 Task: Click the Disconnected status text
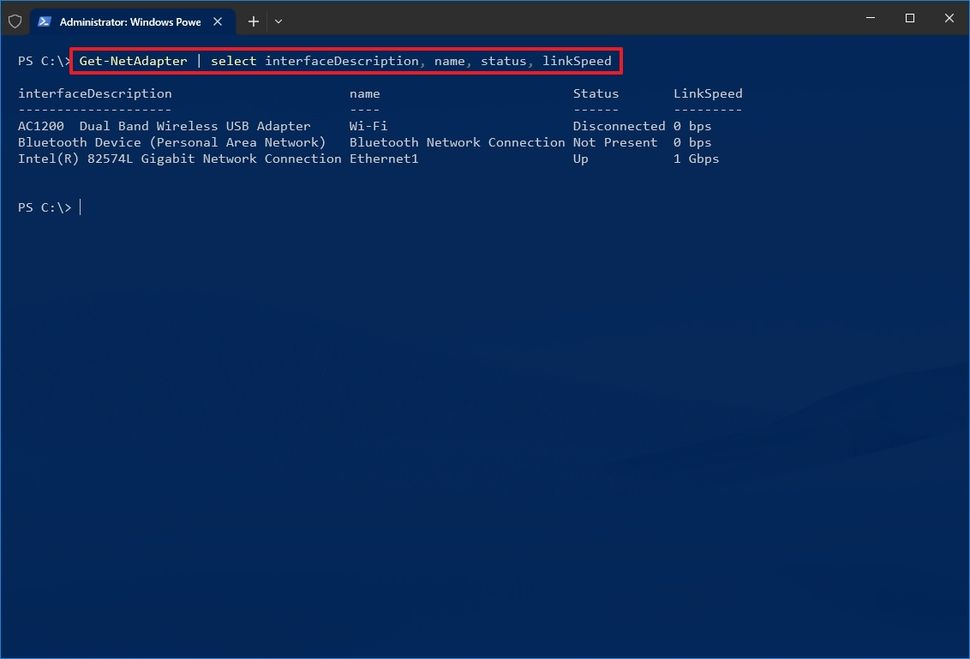point(618,126)
